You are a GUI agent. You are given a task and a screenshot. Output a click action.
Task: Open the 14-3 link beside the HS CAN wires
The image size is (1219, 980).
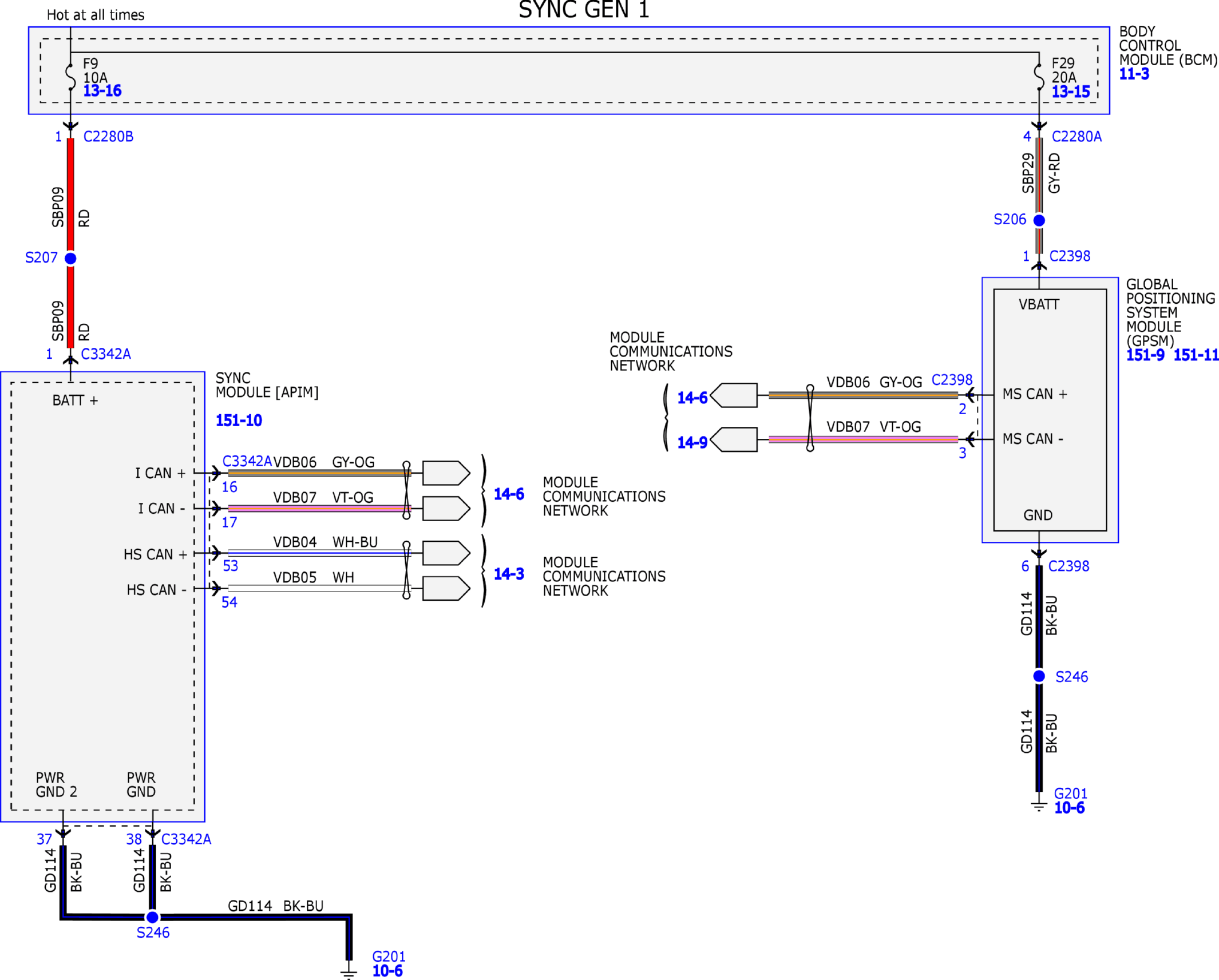(509, 574)
